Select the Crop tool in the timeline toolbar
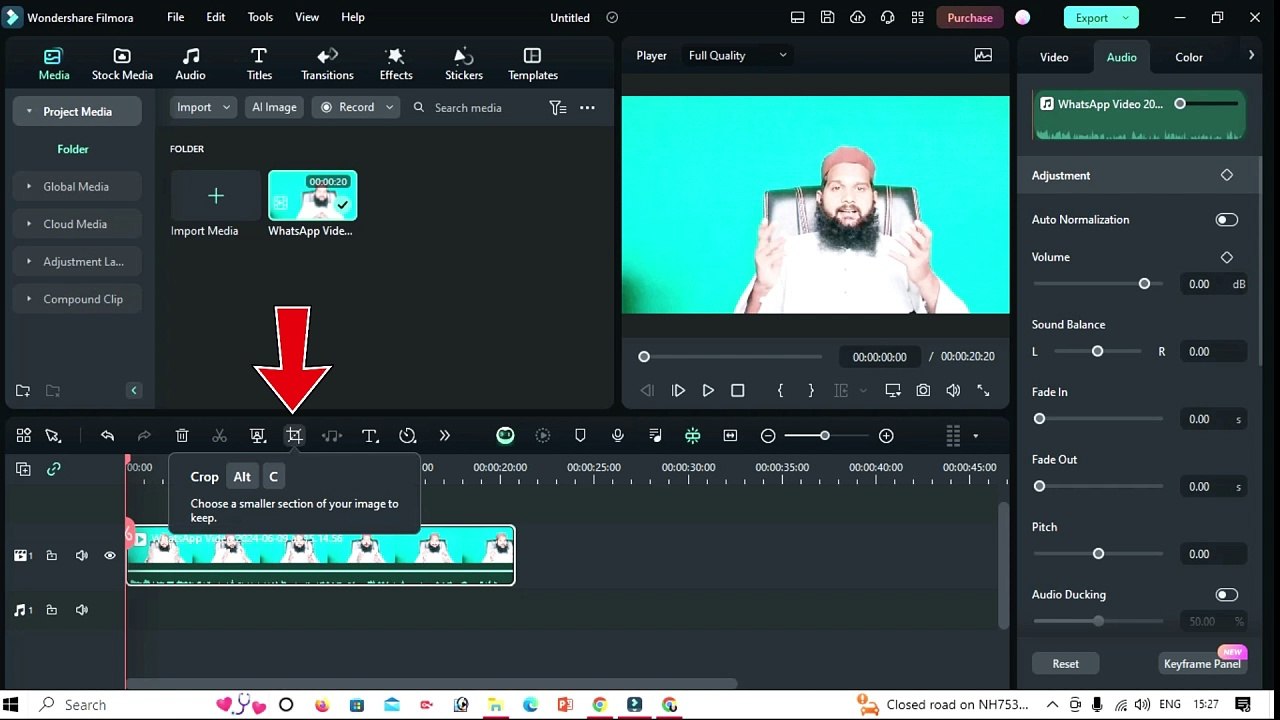Screen dimensions: 1280x720 pos(294,435)
